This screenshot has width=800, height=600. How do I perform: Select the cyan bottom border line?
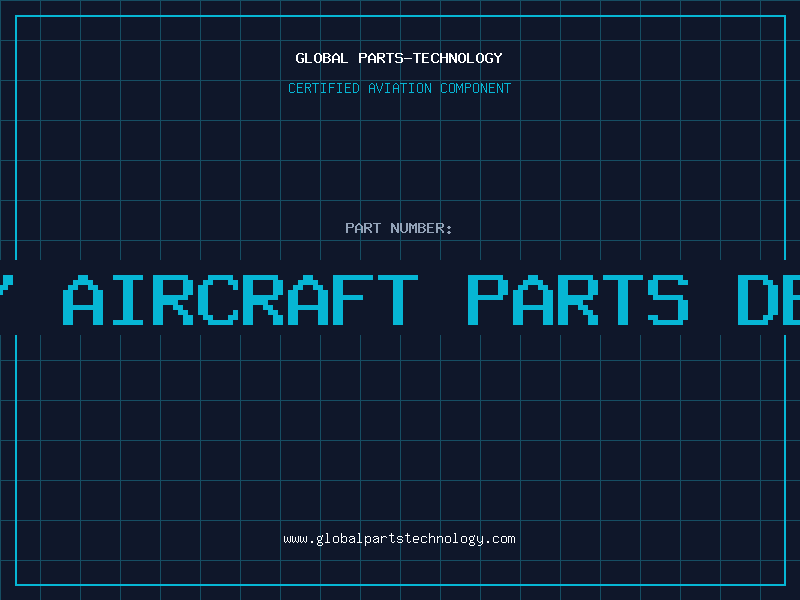tap(401, 584)
